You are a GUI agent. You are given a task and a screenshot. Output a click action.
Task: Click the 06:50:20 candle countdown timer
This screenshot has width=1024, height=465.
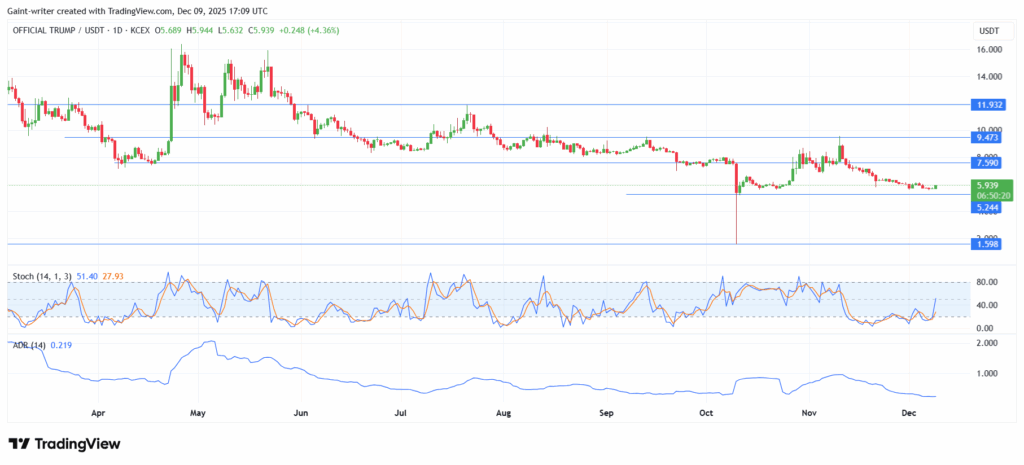coord(992,195)
